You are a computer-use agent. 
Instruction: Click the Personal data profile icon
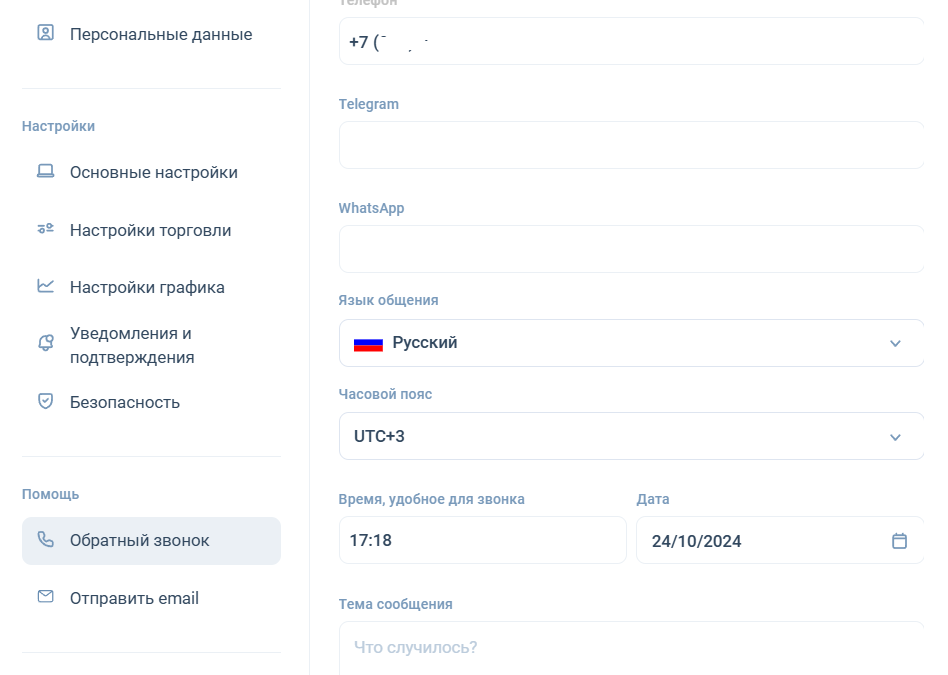pyautogui.click(x=45, y=33)
